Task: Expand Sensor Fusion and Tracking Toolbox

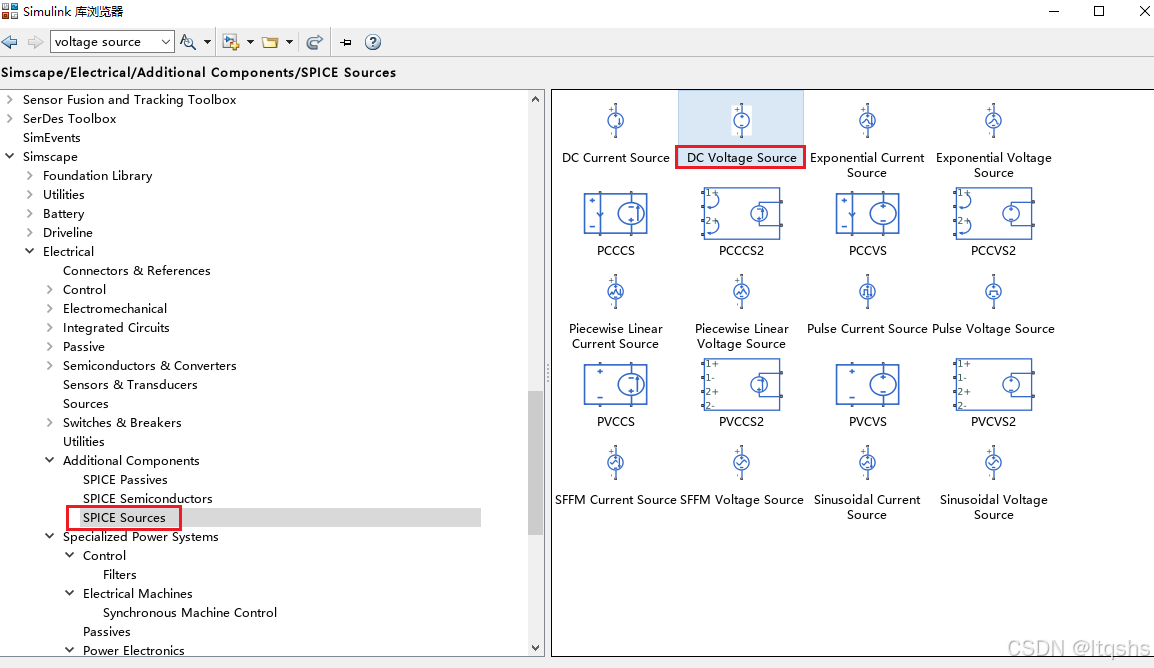Action: click(10, 99)
